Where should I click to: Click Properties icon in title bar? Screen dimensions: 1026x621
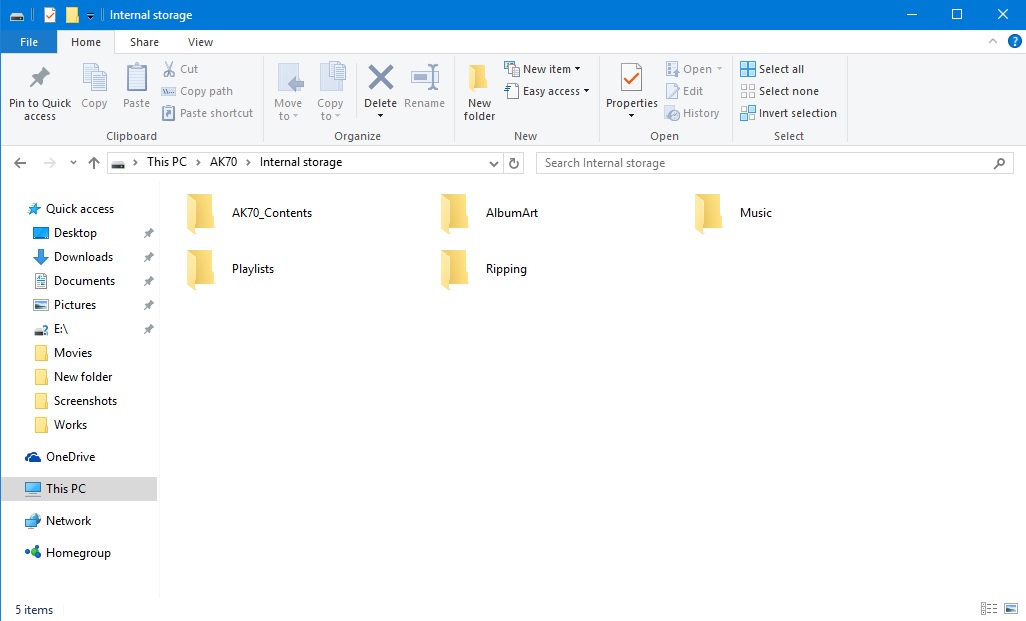coord(50,14)
